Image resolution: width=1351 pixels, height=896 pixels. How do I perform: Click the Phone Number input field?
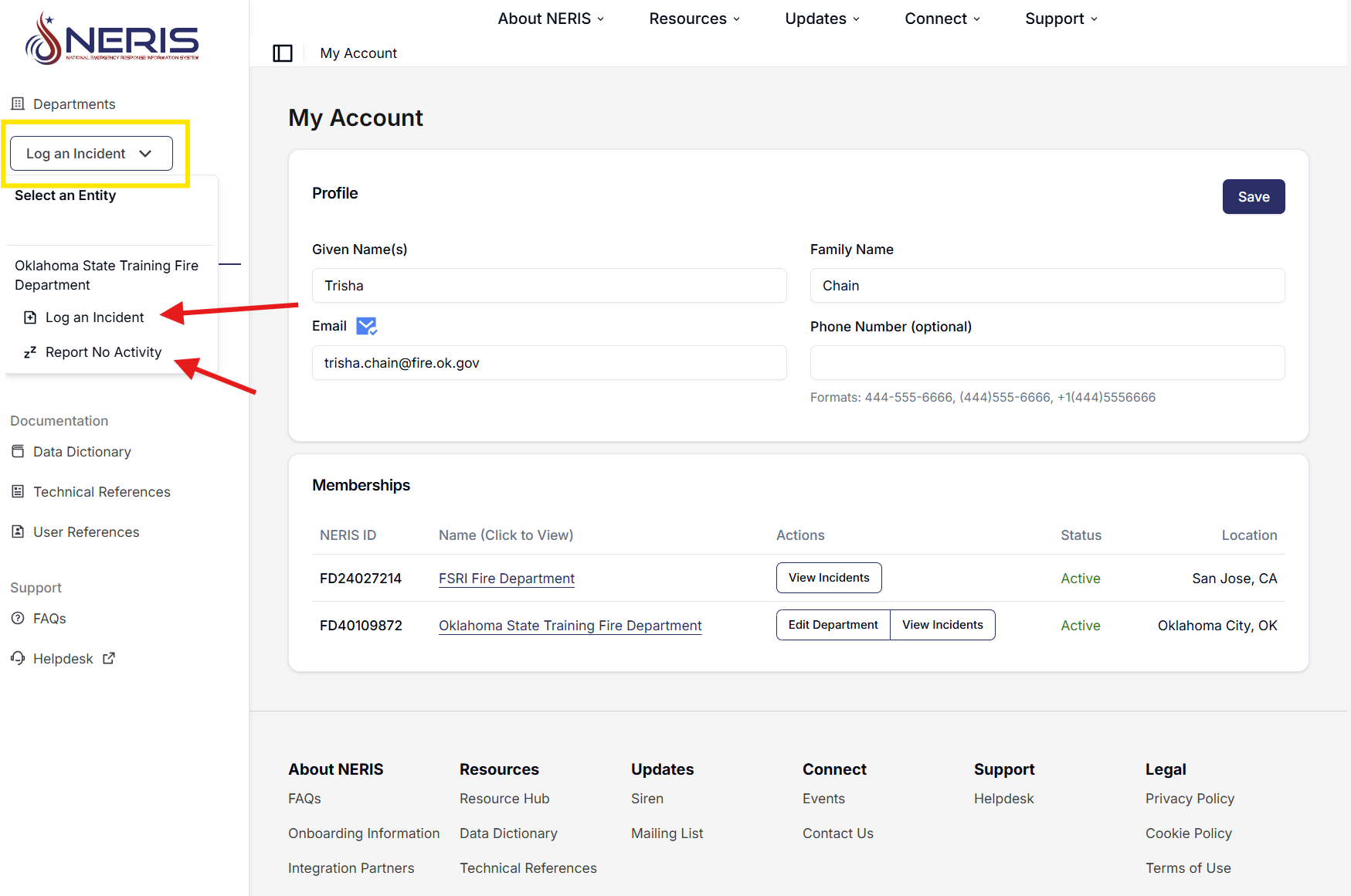coord(1047,363)
